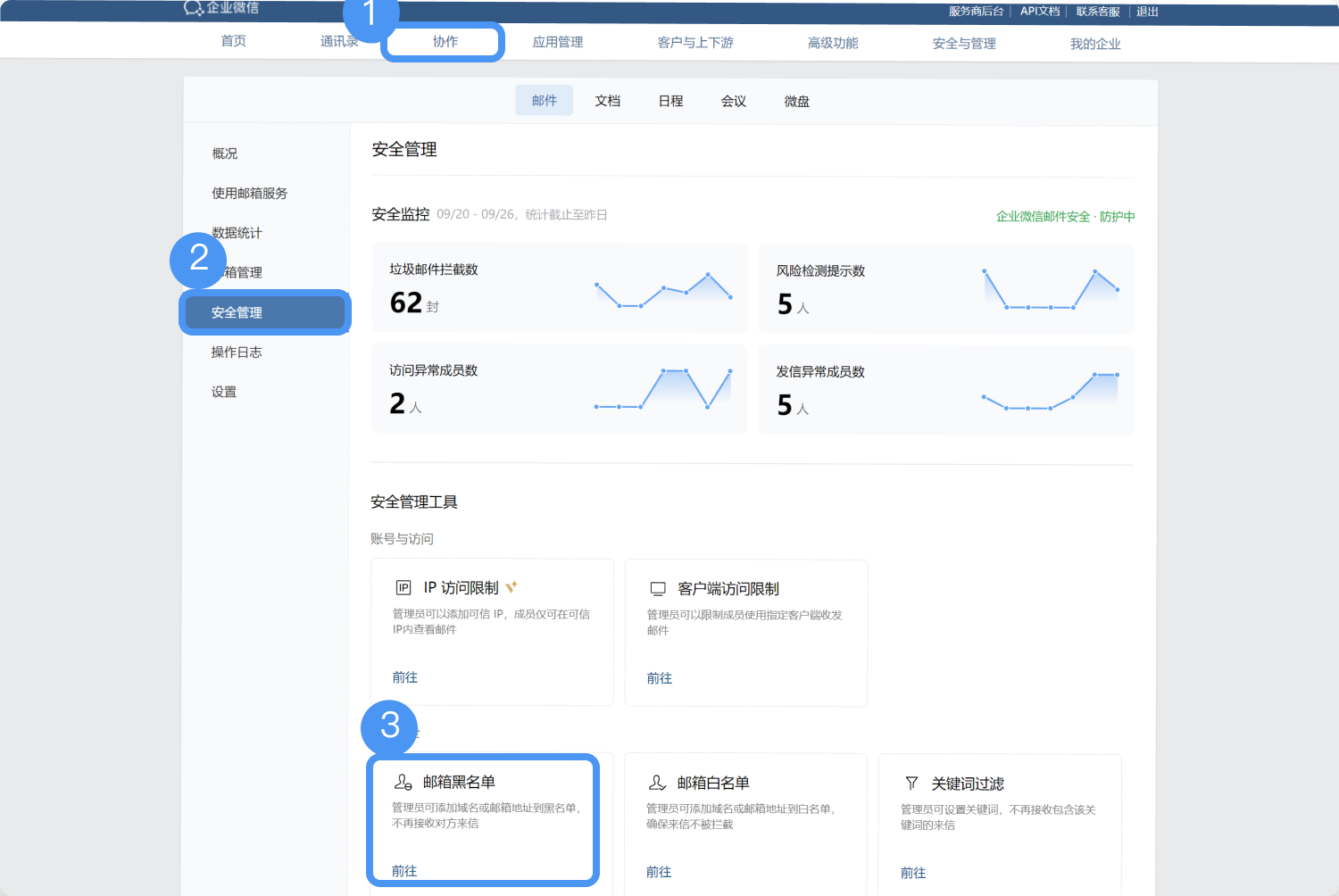Click the 62 封 spam count value
The width and height of the screenshot is (1339, 896).
414,303
